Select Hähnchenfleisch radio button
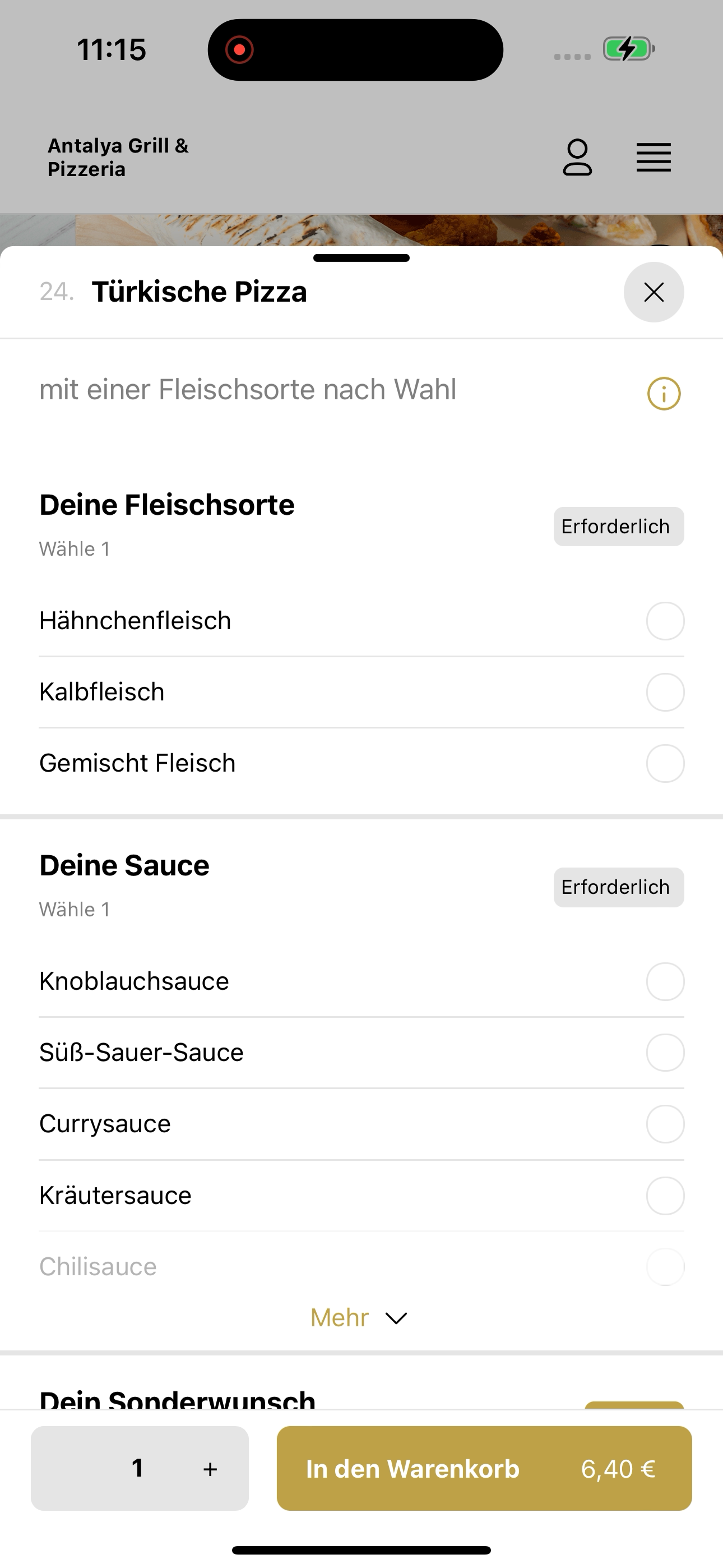This screenshot has width=723, height=1568. 665,621
